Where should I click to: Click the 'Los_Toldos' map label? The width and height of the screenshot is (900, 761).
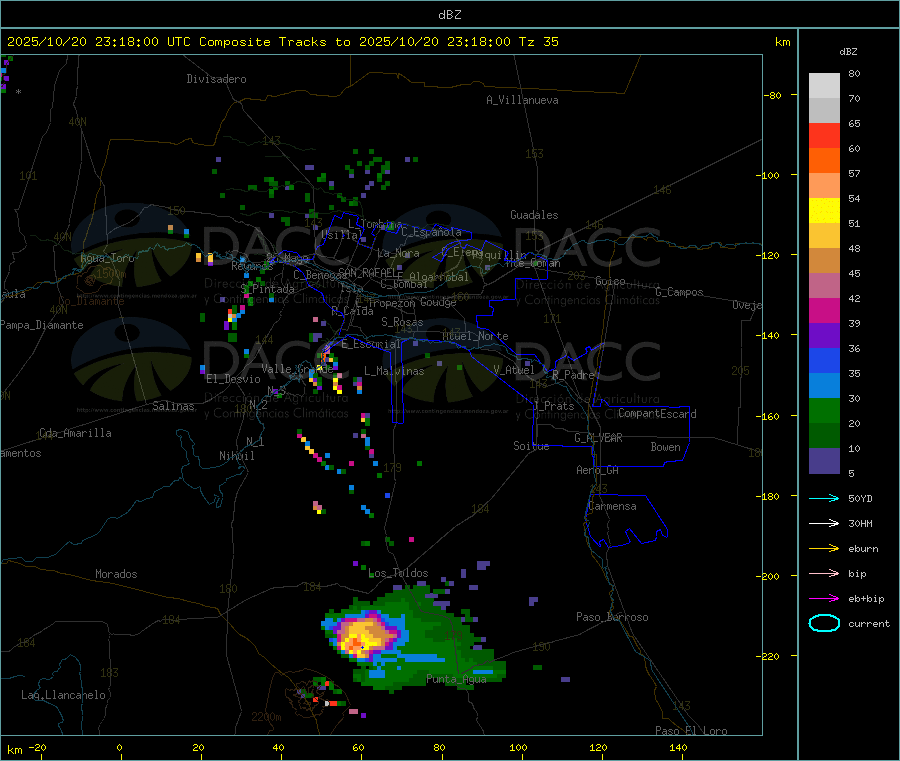coord(398,573)
